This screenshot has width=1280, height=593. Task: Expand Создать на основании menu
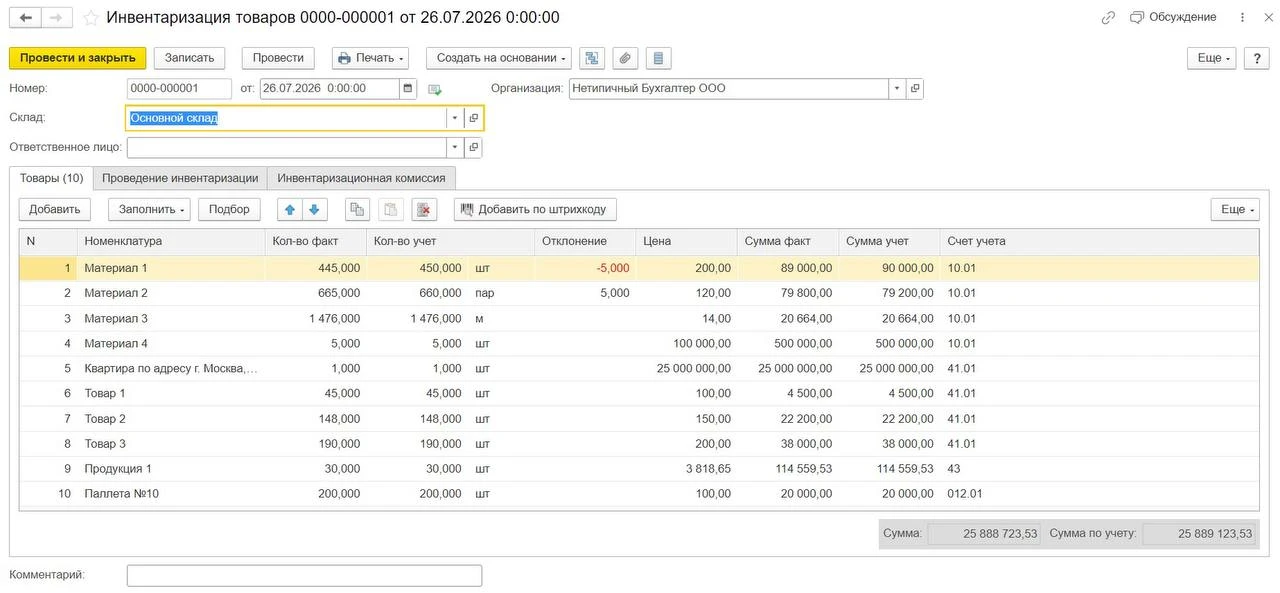click(x=499, y=58)
